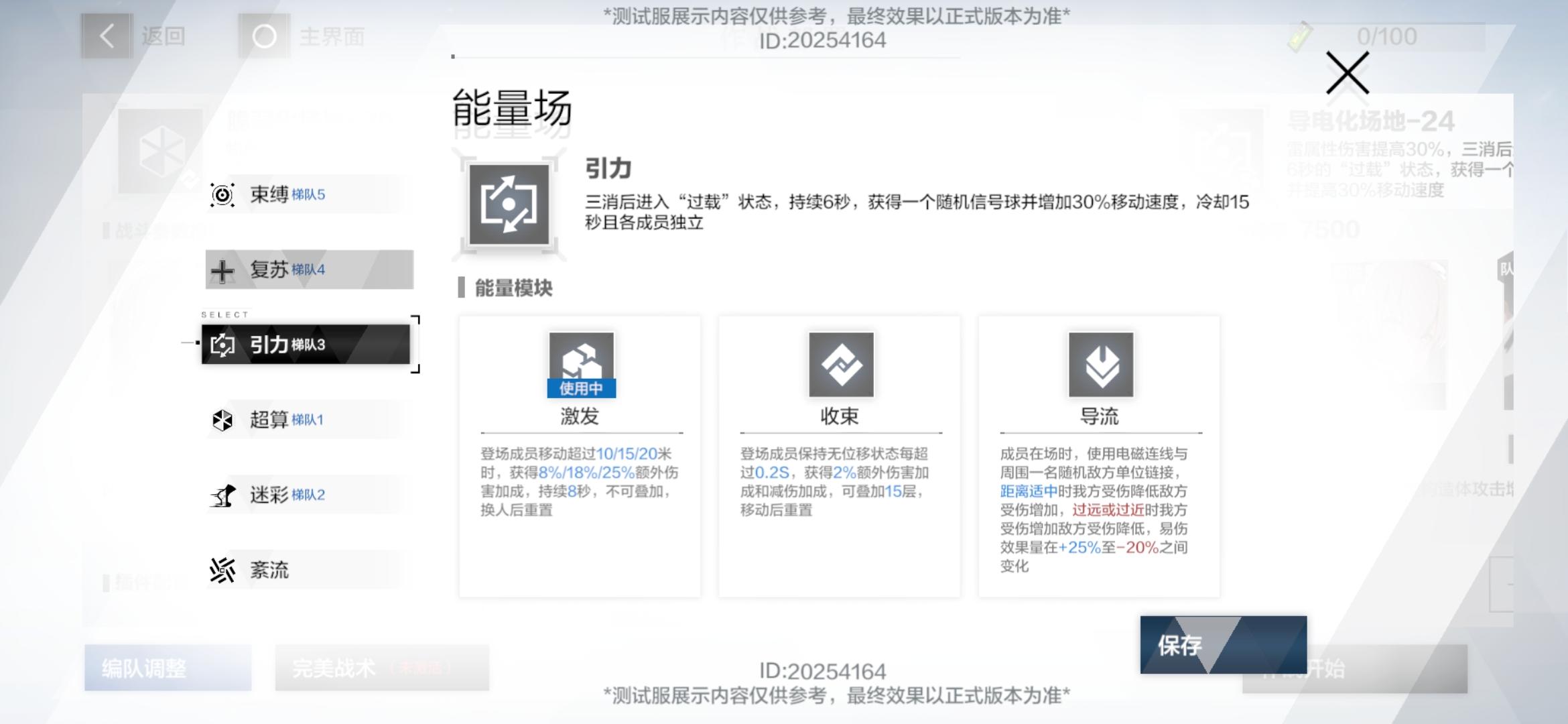Select the 收束 energy module icon
Viewport: 1568px width, 724px height.
840,365
